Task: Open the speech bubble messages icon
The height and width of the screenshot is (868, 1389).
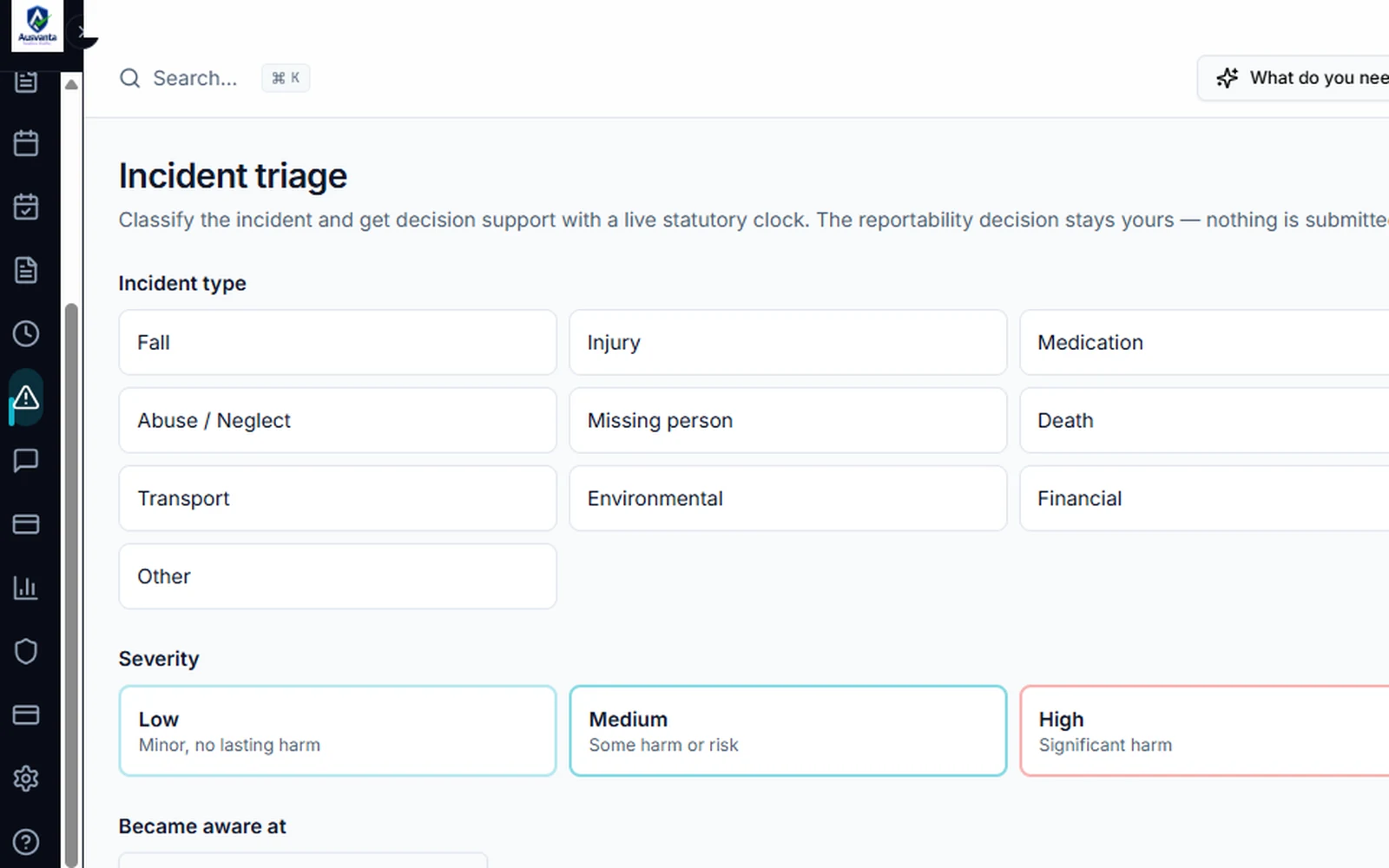Action: pyautogui.click(x=26, y=460)
